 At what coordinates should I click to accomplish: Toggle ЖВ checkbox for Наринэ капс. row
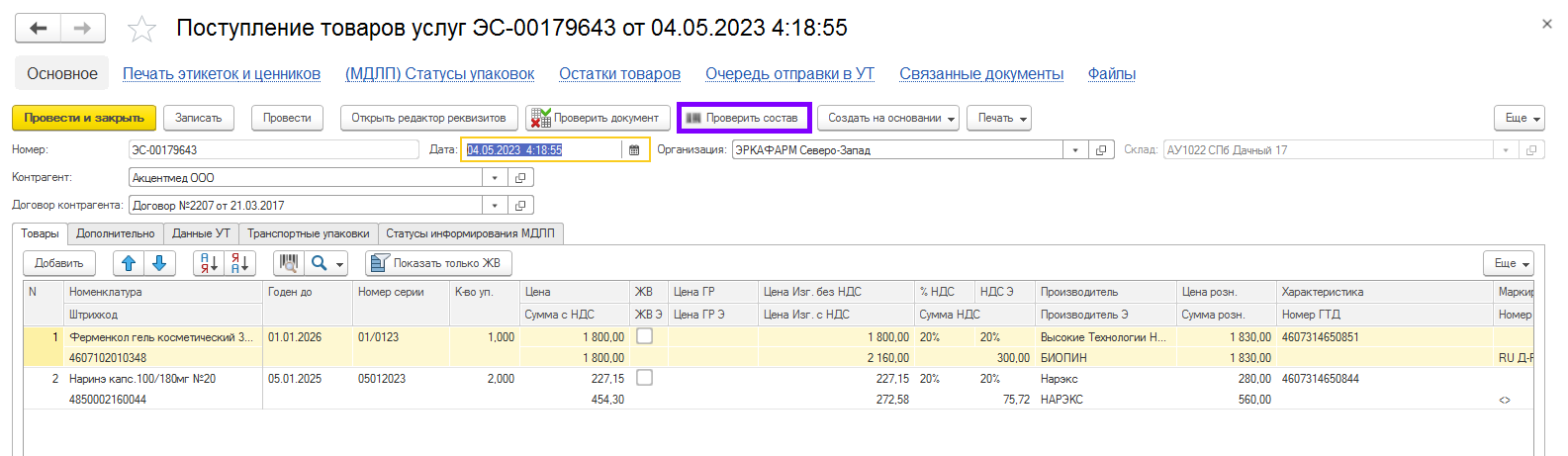(644, 378)
